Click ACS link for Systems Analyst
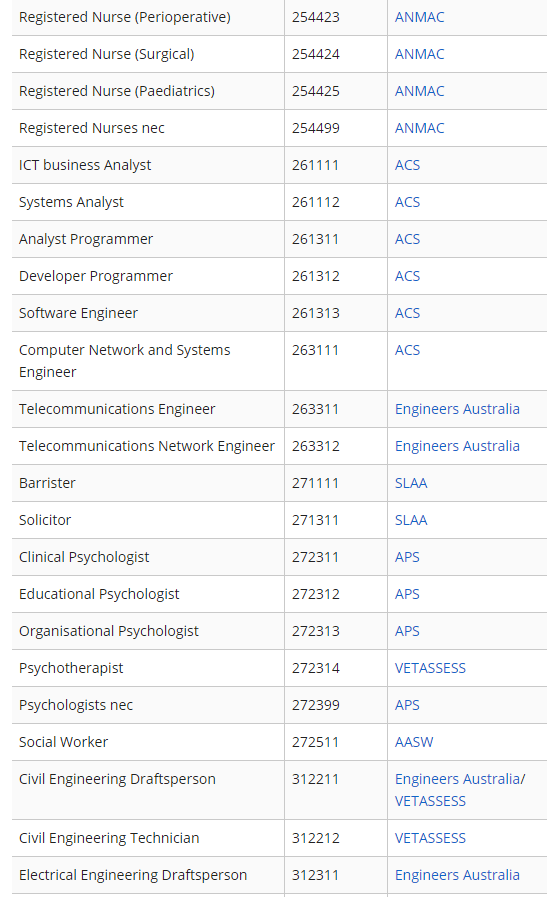547x897 pixels. click(x=407, y=202)
